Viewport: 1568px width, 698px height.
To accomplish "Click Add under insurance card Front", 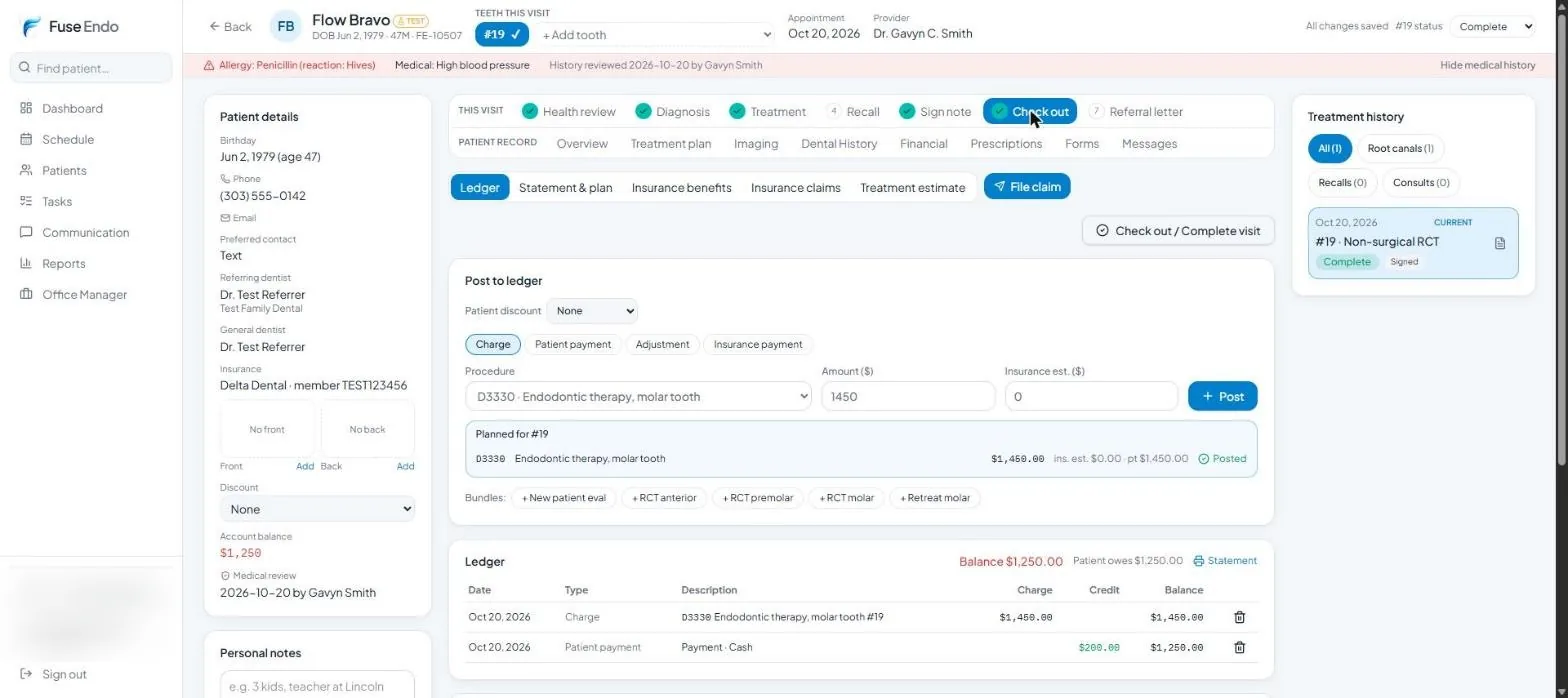I will tap(305, 466).
